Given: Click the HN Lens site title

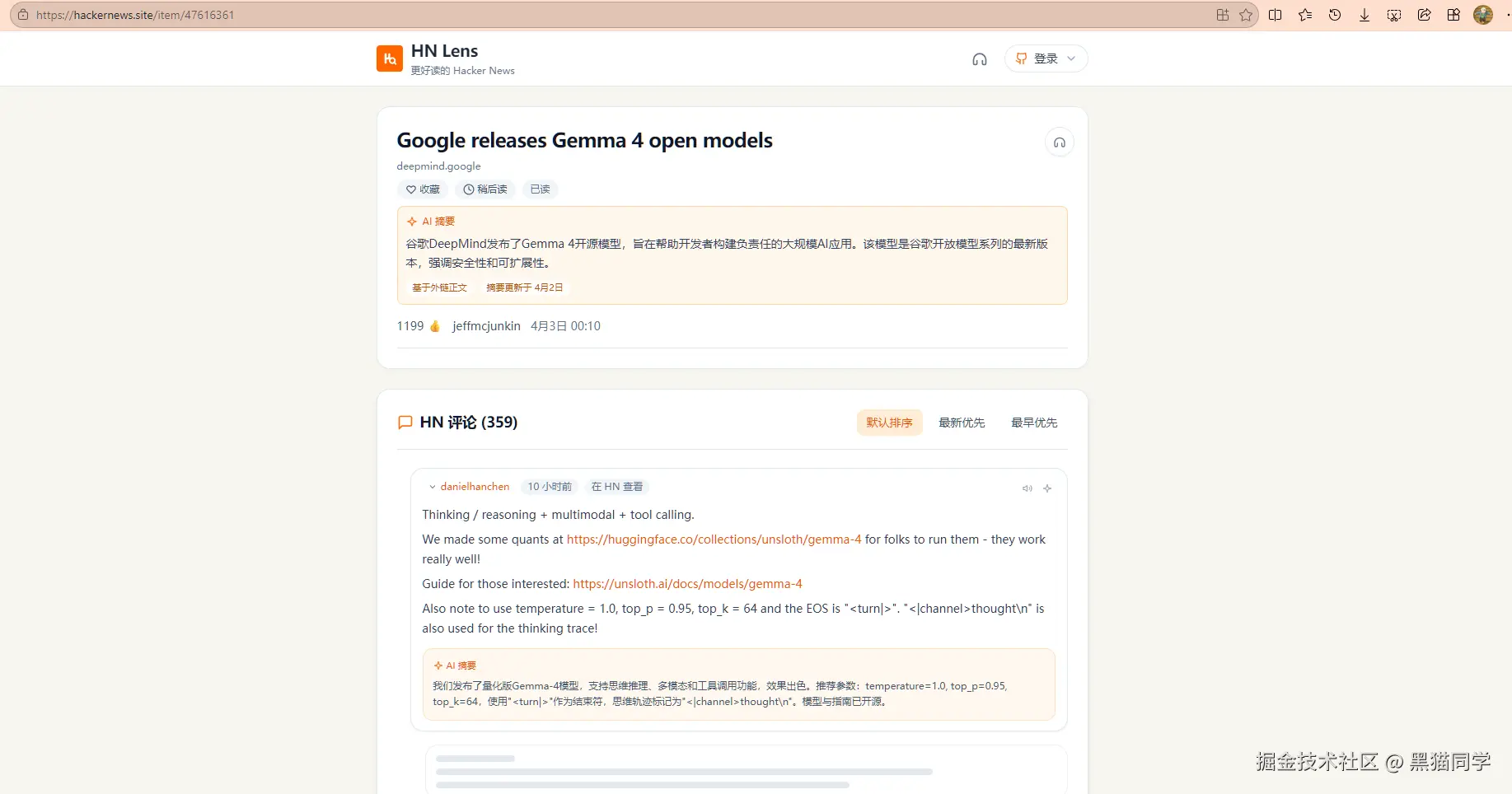Looking at the screenshot, I should pyautogui.click(x=444, y=51).
